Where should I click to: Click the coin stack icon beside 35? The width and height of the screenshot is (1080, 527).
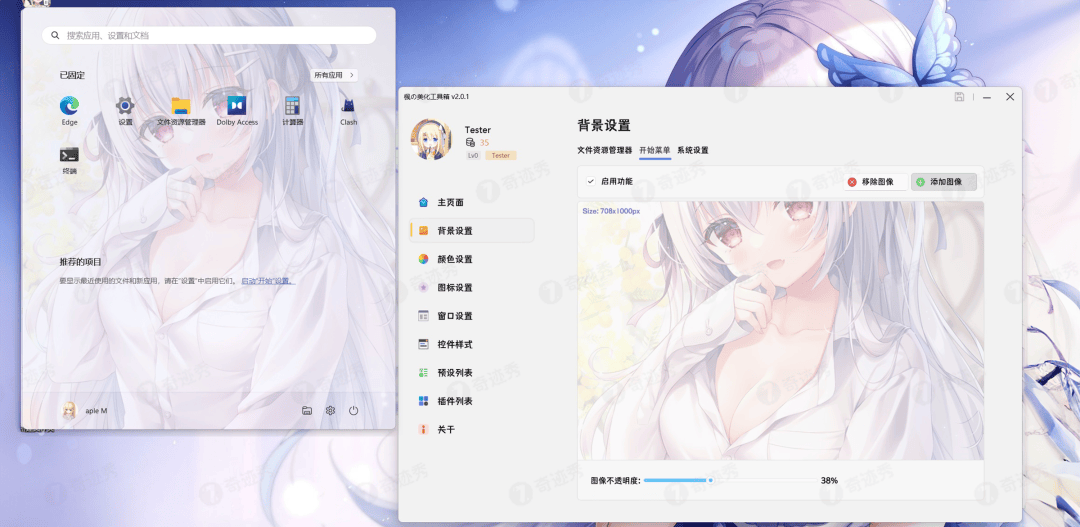pos(470,143)
